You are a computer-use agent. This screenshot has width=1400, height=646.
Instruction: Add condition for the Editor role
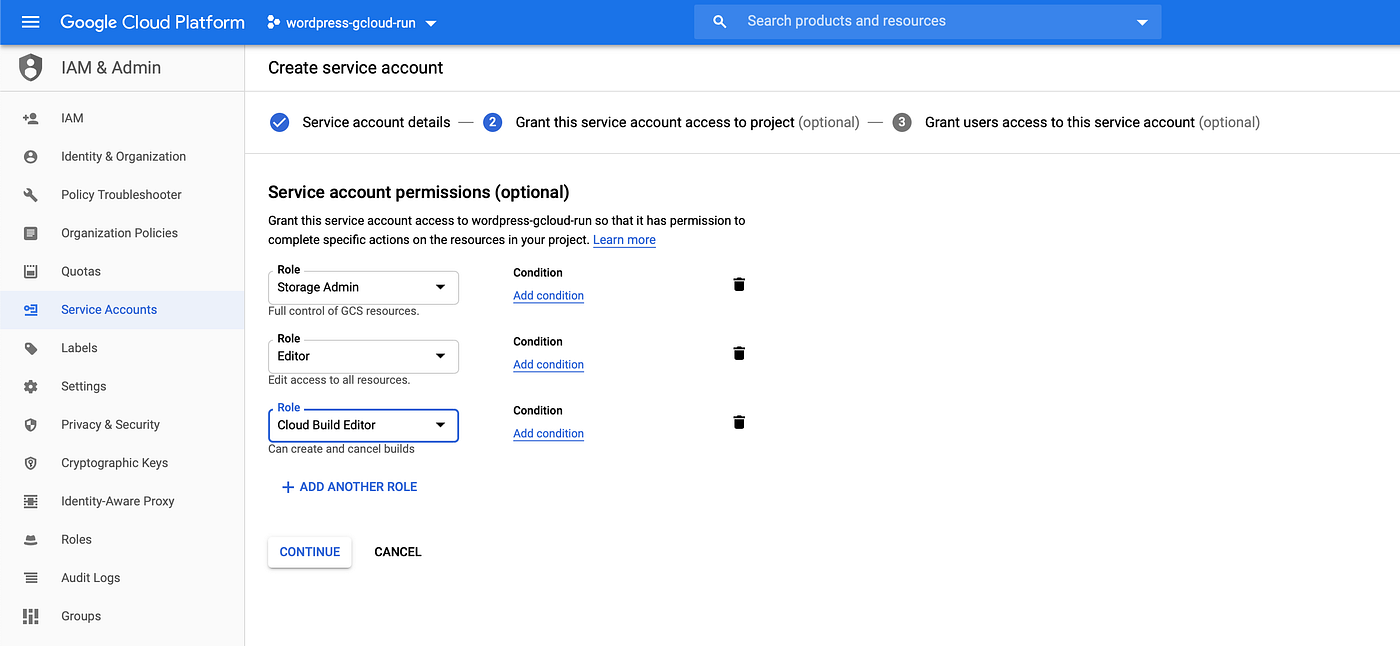(548, 364)
